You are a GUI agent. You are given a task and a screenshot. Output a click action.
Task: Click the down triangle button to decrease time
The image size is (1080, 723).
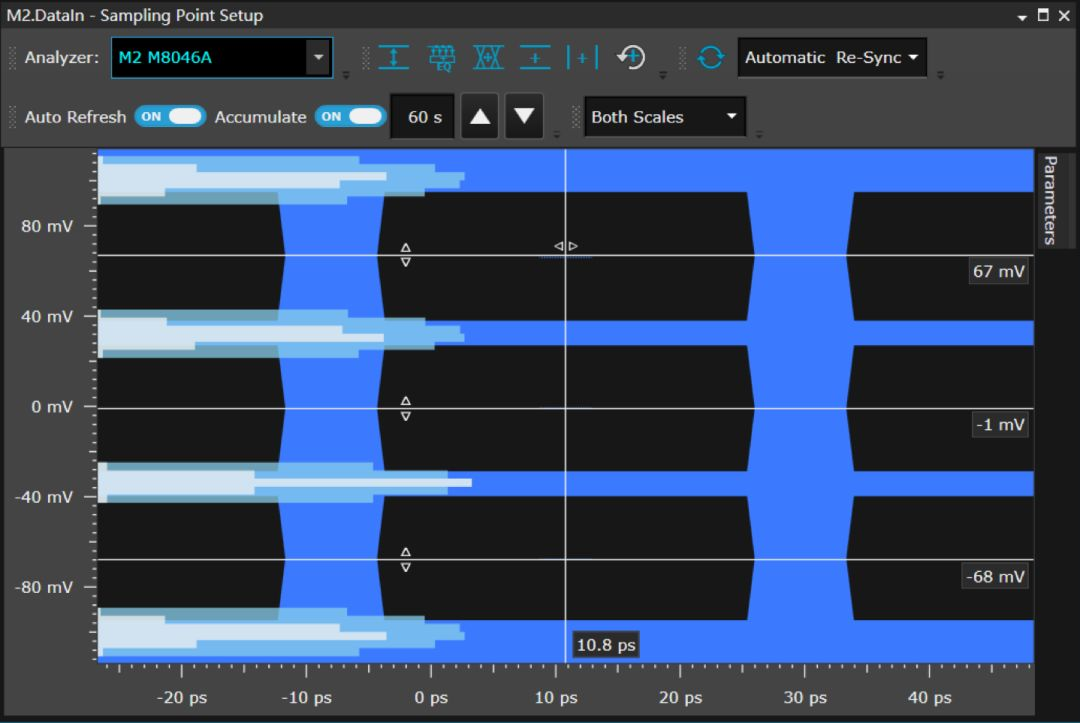coord(524,116)
